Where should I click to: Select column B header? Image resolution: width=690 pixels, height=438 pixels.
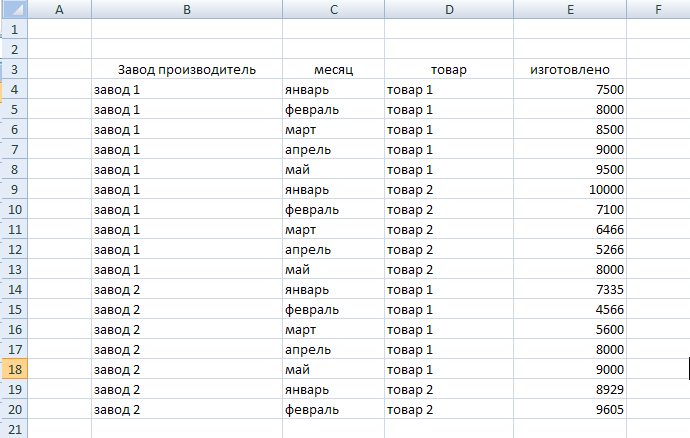tap(187, 9)
